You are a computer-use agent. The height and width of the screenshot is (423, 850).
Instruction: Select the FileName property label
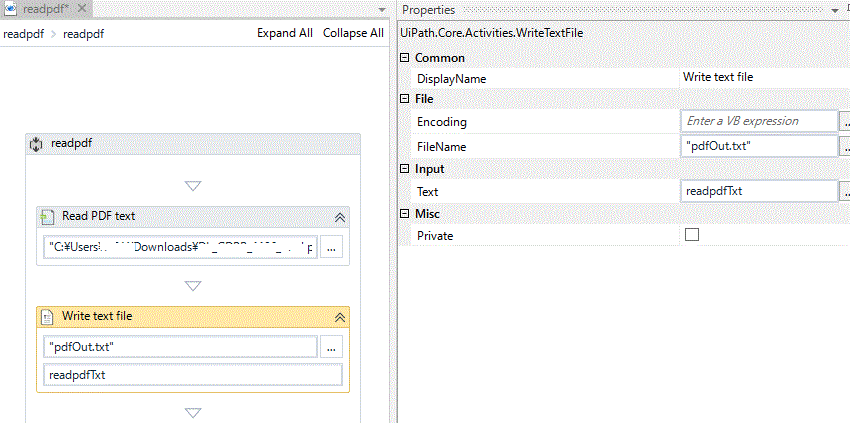[441, 147]
